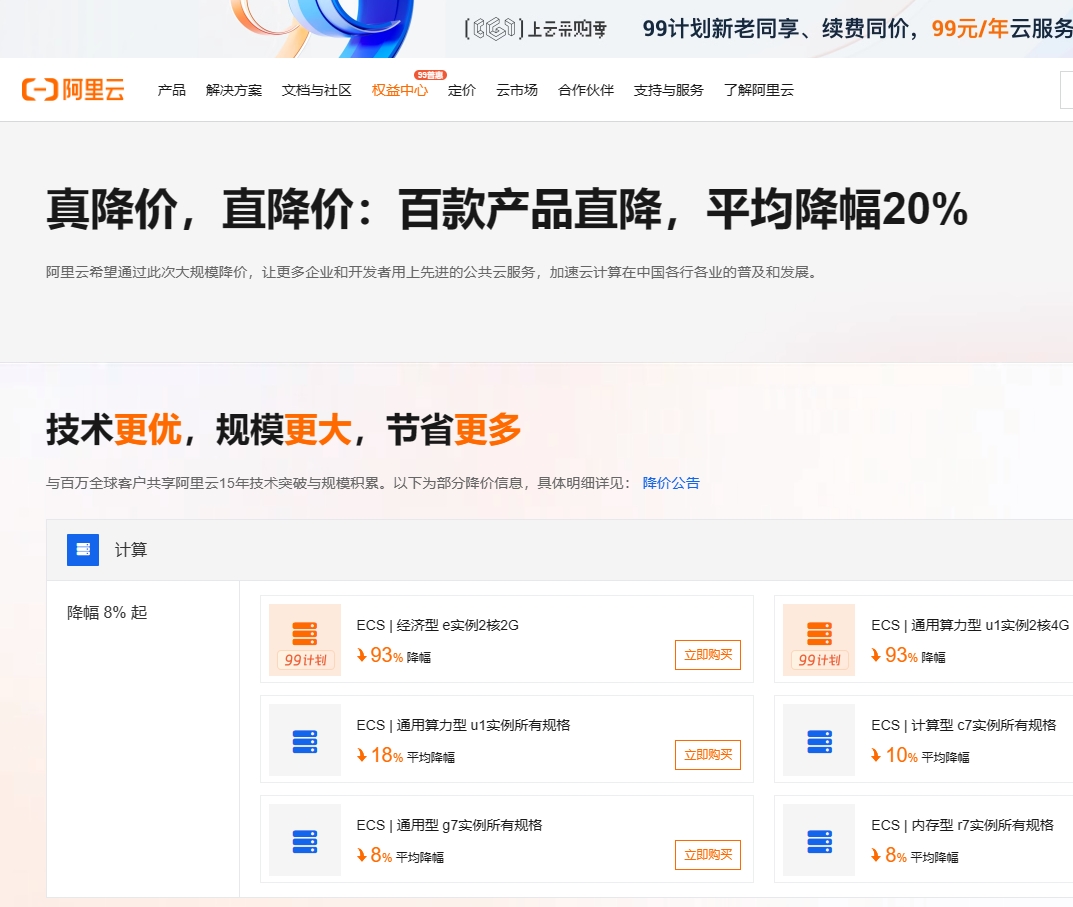This screenshot has height=907, width=1073.
Task: Open the 降价公告 link
Action: coord(671,483)
